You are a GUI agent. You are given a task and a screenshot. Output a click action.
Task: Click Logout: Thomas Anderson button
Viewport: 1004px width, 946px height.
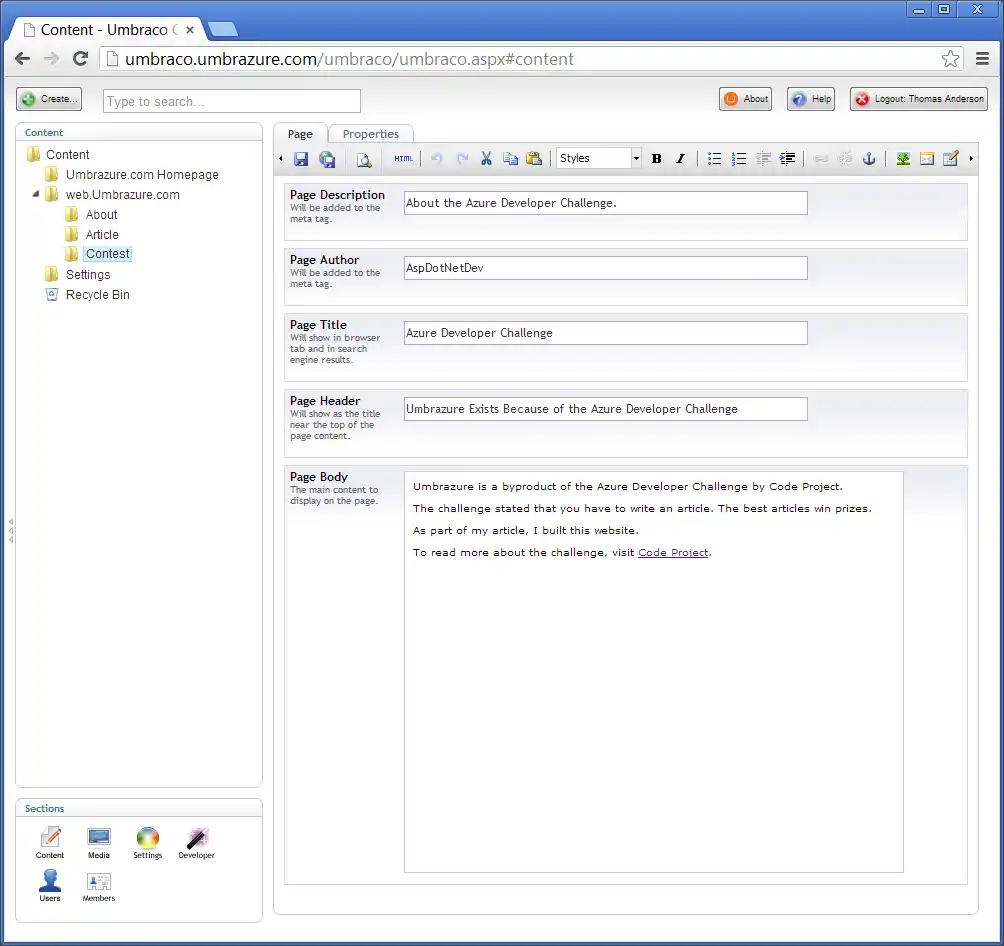tap(919, 99)
